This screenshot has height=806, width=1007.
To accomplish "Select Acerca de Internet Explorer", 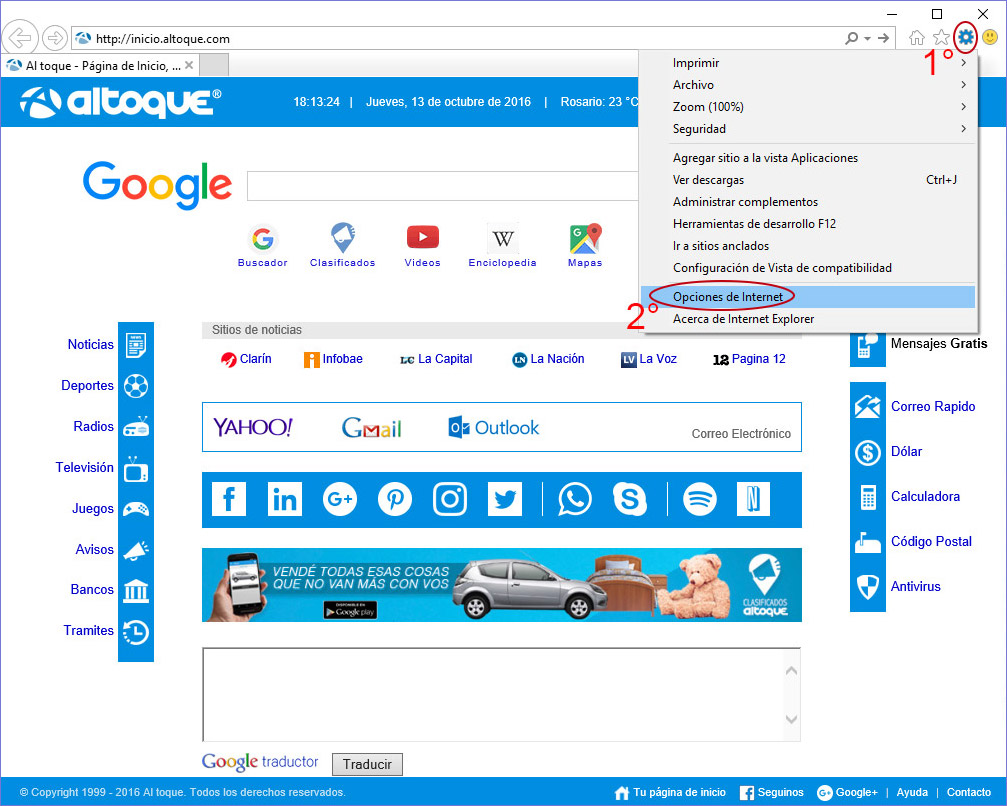I will pos(808,319).
